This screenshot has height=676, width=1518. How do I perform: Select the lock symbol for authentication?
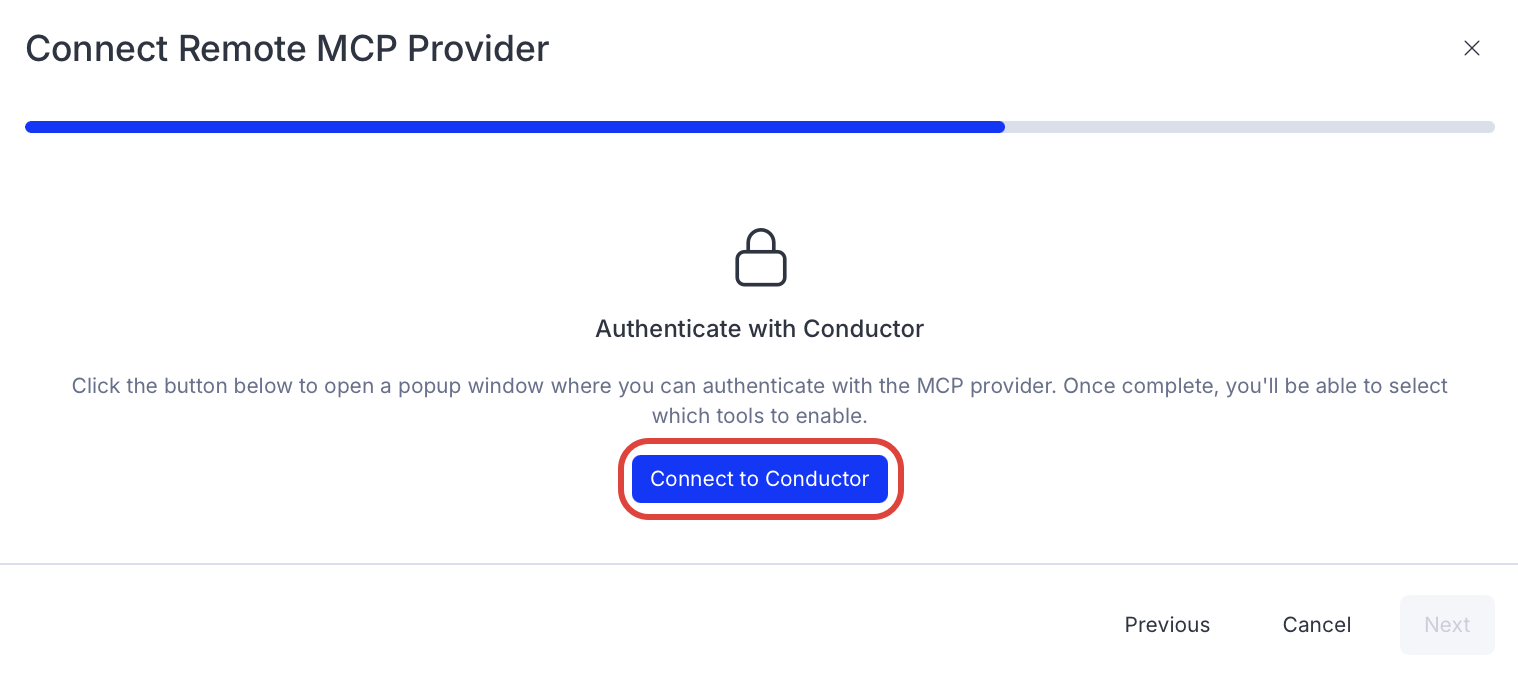click(760, 258)
